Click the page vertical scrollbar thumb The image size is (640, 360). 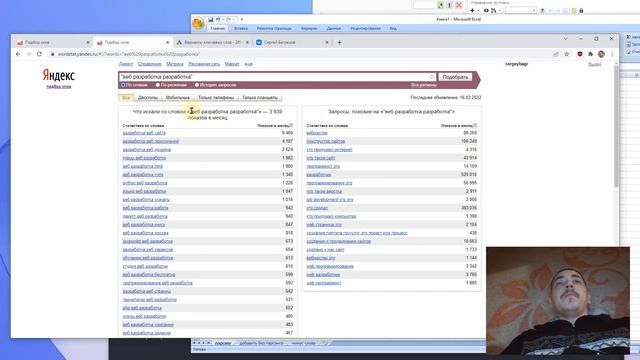click(616, 127)
